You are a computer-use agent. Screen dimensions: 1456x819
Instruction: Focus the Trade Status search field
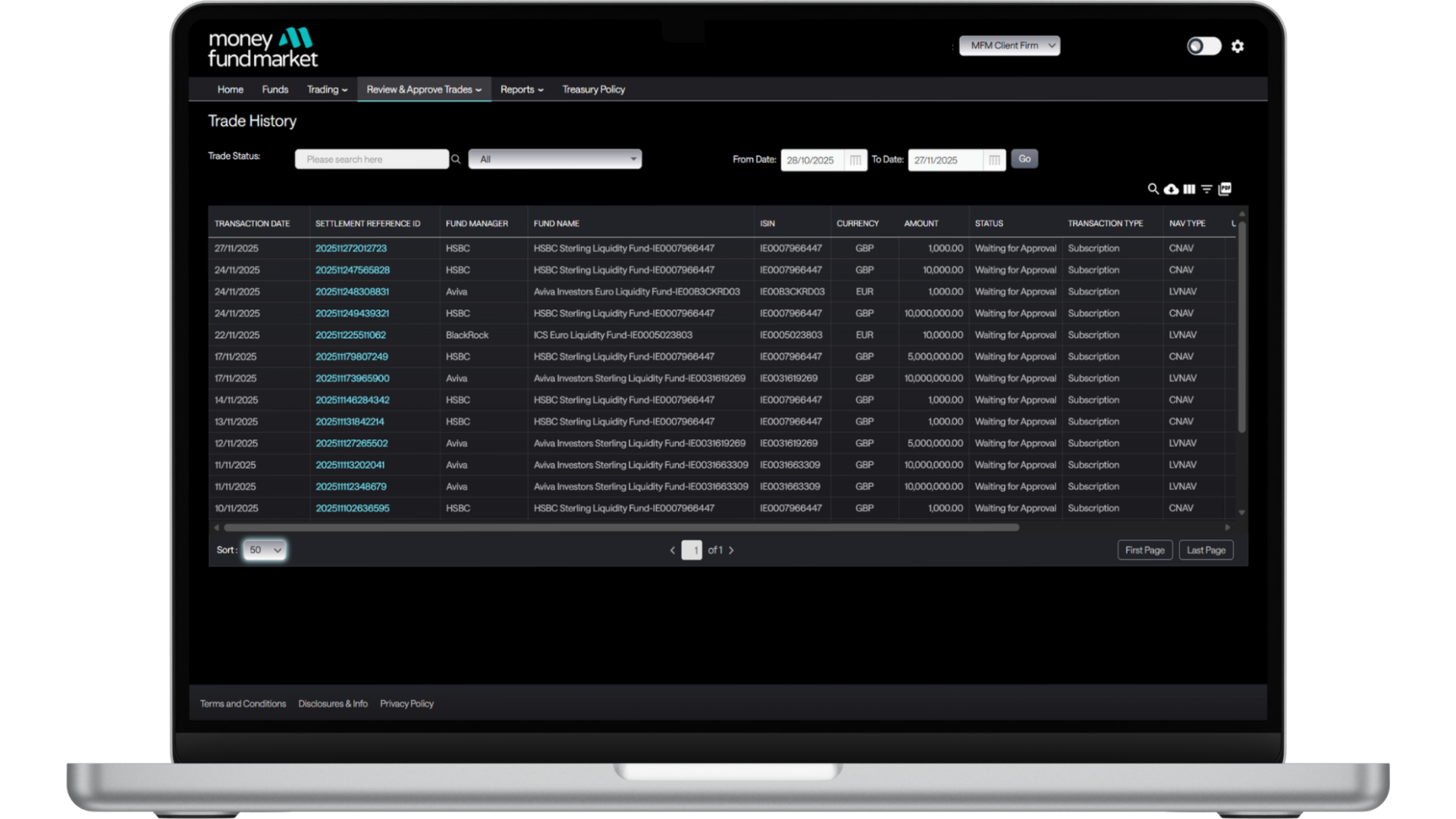coord(372,159)
